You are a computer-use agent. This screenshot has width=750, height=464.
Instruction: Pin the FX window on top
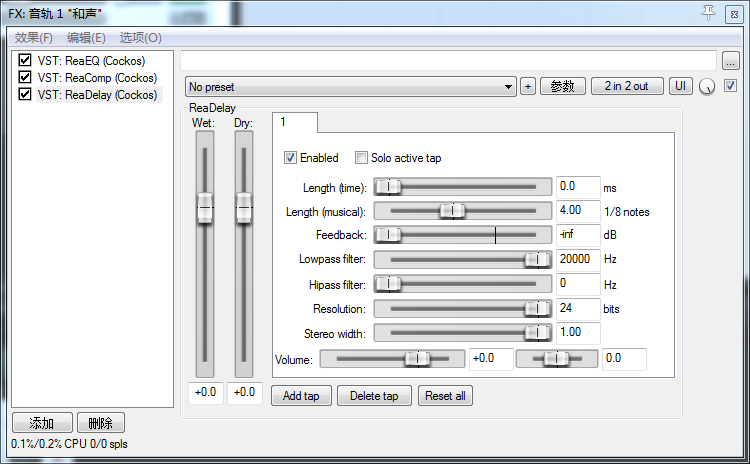710,12
